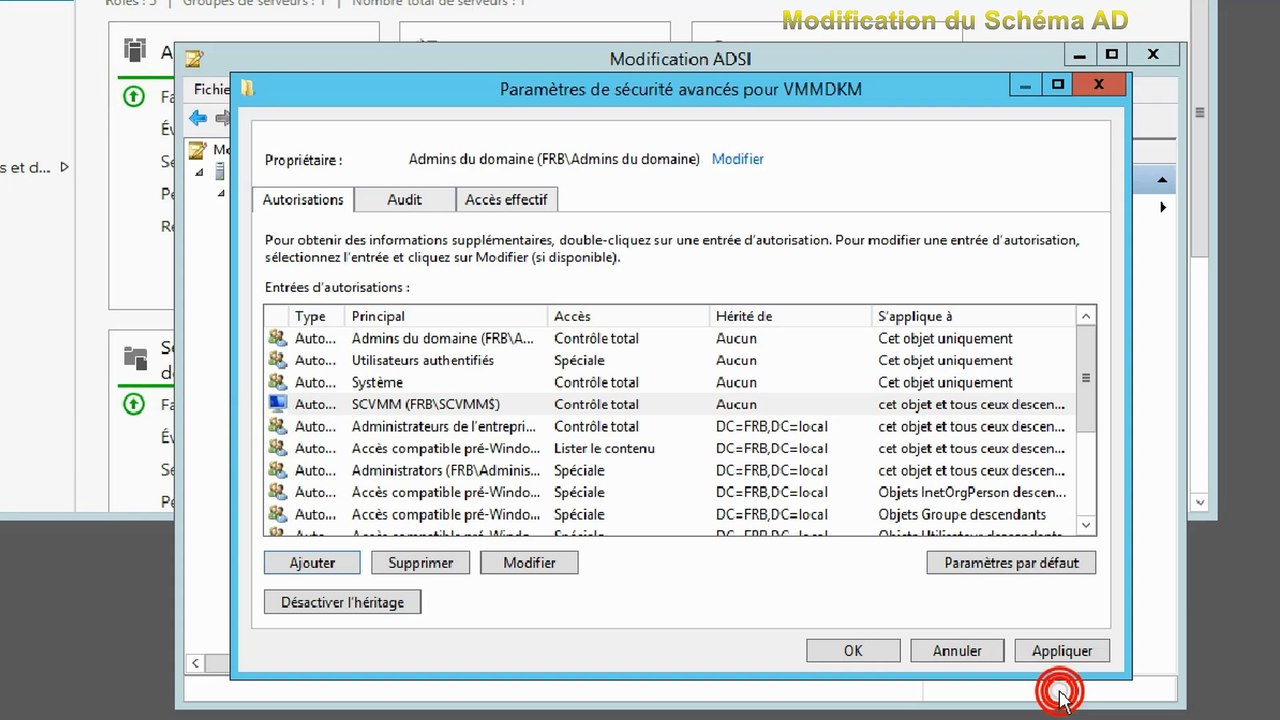
Task: Click lower green status arrow in Server Manager
Action: pos(133,405)
